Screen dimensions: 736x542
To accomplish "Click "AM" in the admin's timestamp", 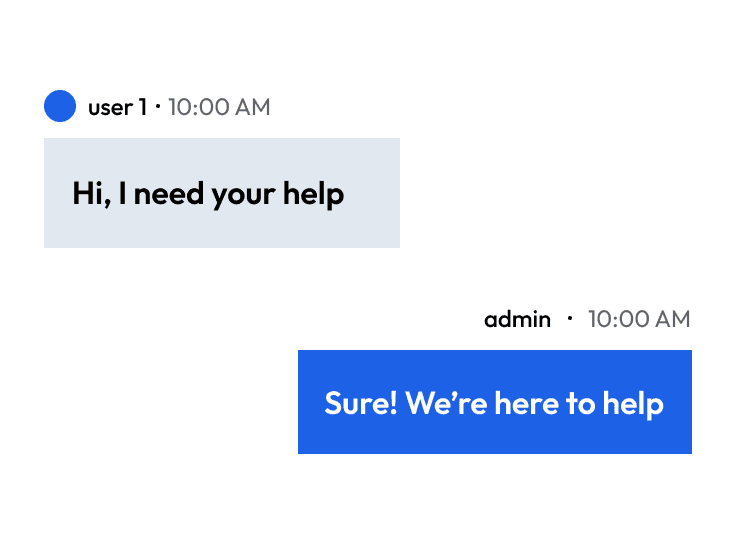I will pos(671,319).
